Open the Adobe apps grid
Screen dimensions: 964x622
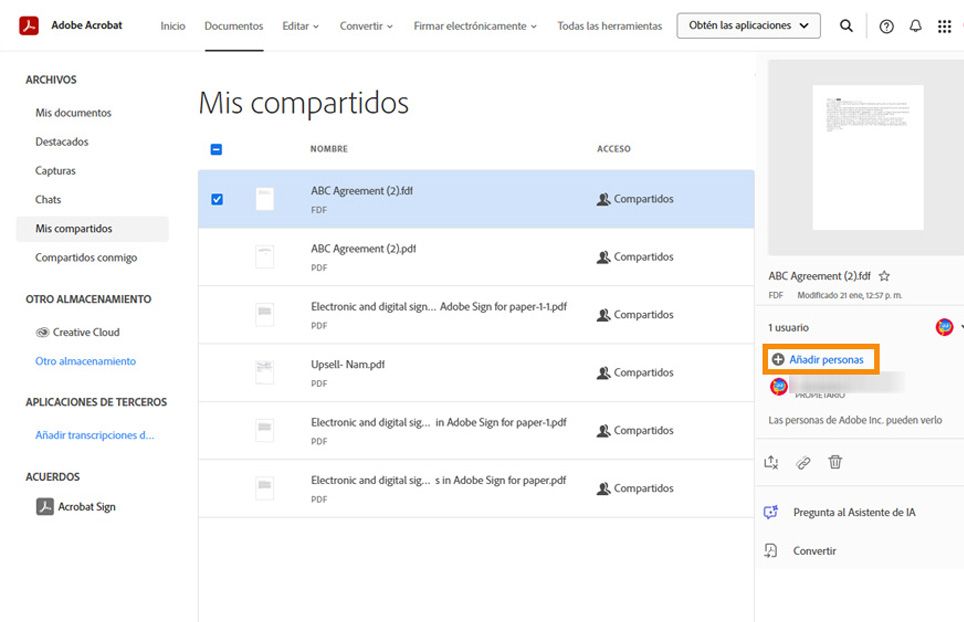944,25
